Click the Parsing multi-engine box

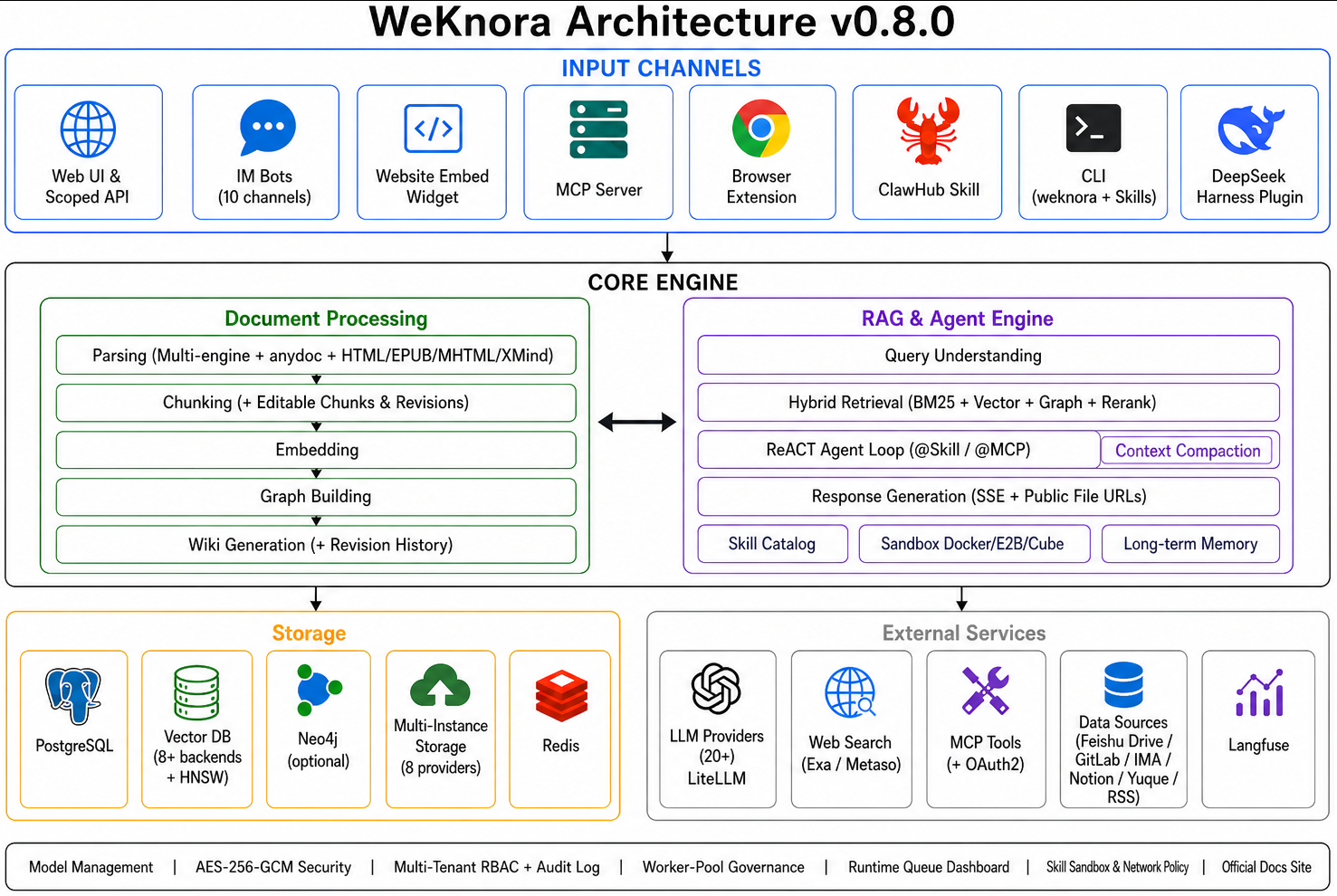click(x=316, y=355)
